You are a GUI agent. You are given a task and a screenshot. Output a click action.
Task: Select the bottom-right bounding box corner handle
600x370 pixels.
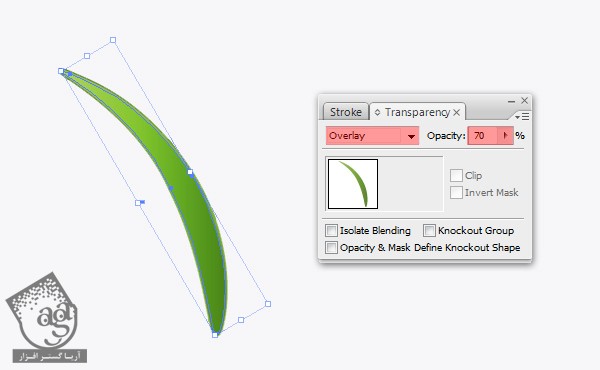[x=268, y=304]
